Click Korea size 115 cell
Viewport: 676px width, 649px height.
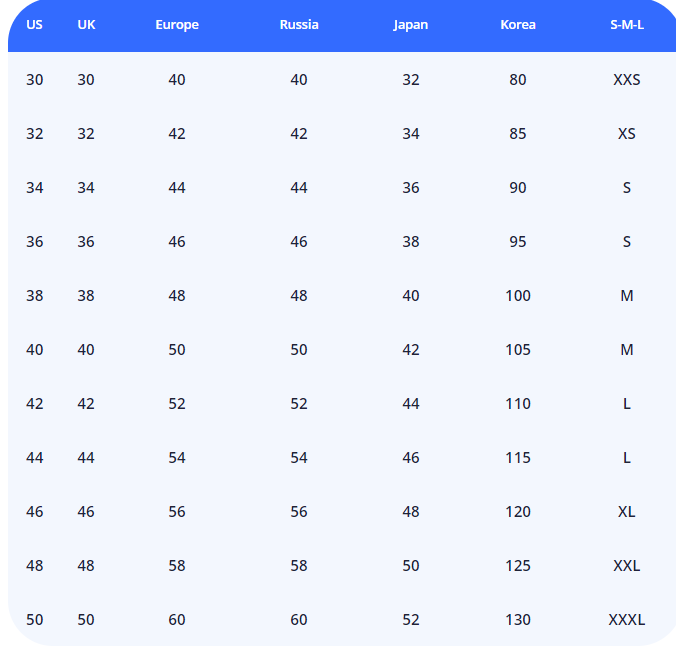pyautogui.click(x=518, y=458)
